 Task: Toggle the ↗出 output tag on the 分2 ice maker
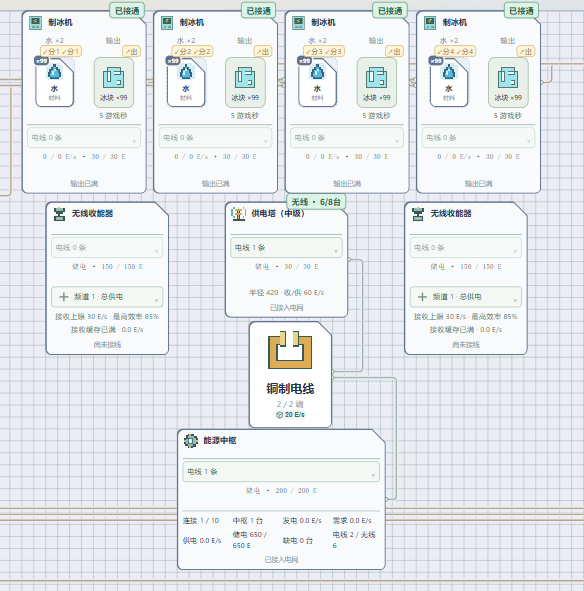tap(263, 51)
